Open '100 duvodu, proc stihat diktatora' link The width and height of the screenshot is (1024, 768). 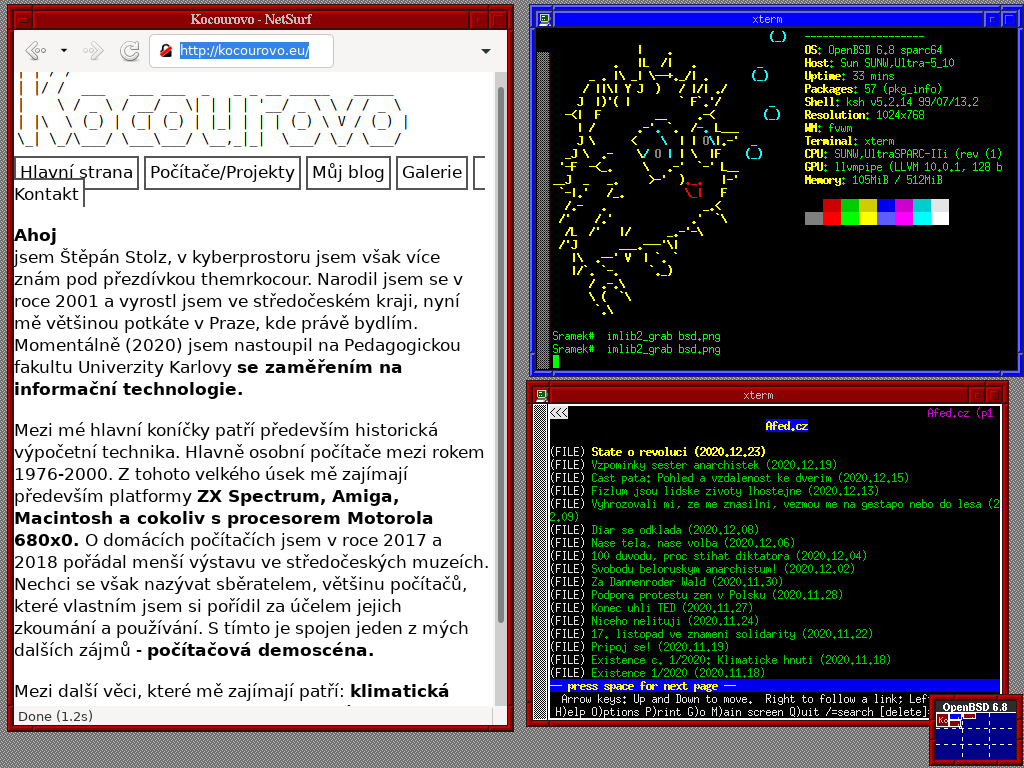click(x=729, y=556)
